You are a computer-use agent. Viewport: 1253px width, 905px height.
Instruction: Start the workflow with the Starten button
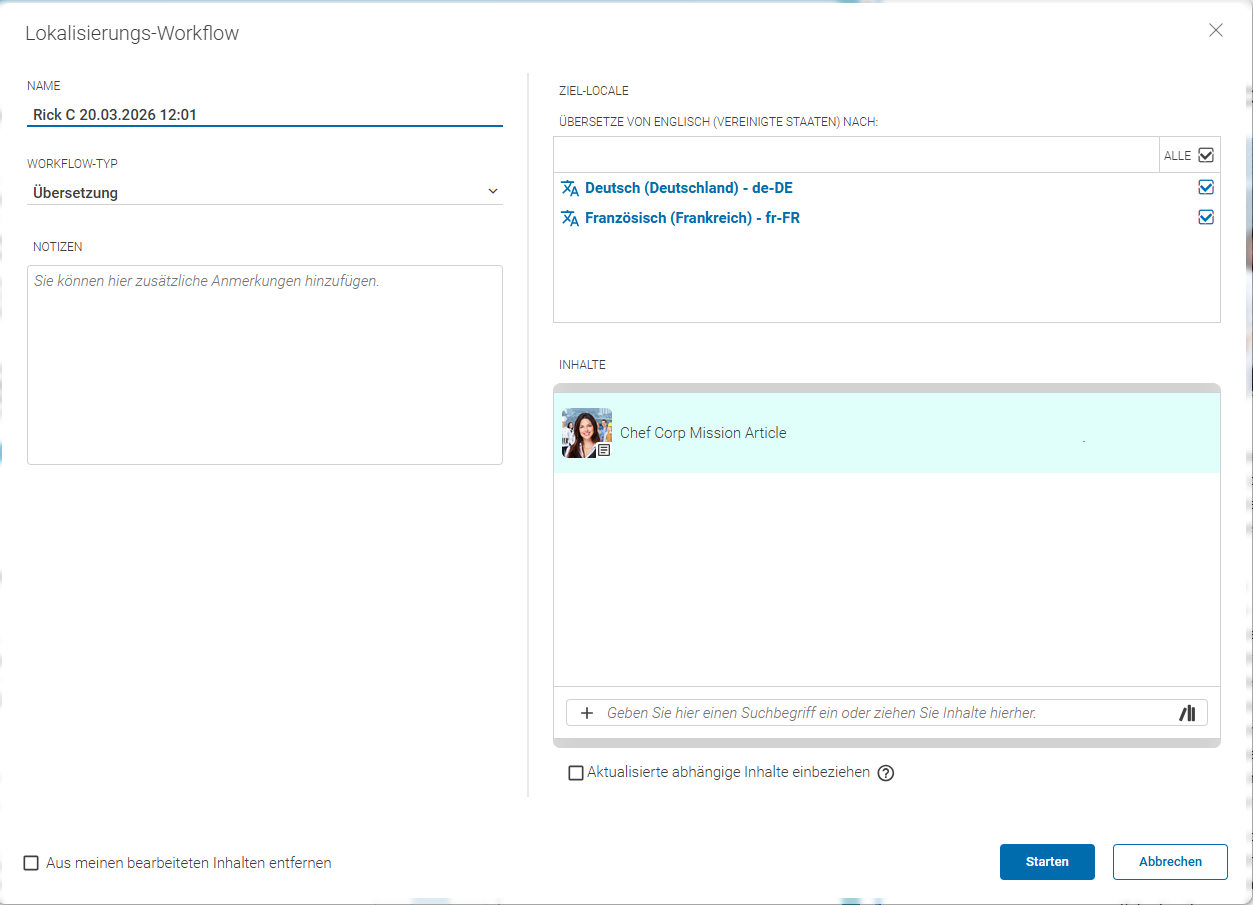(1047, 862)
